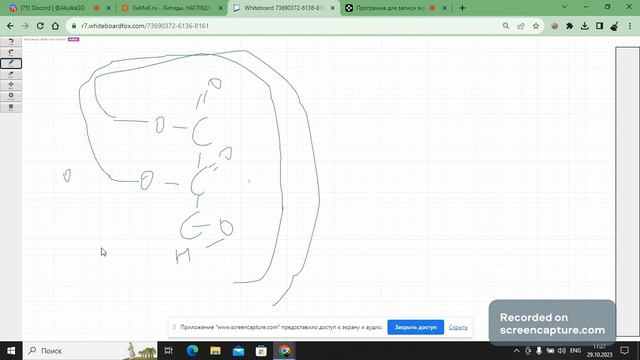Open the whiteboard menu tool at sidebar bottom

coord(11,107)
